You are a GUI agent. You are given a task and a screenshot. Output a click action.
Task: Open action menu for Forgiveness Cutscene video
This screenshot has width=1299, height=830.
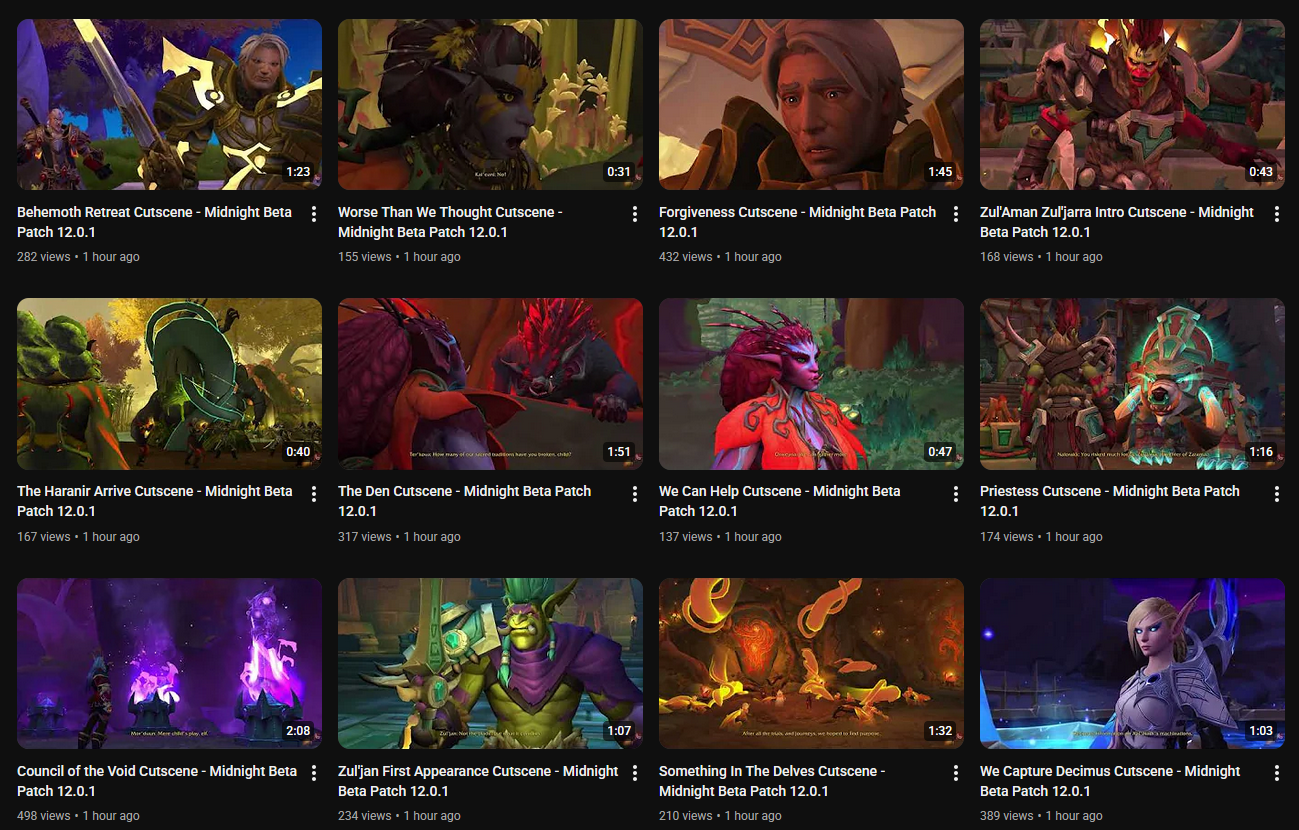pyautogui.click(x=956, y=214)
